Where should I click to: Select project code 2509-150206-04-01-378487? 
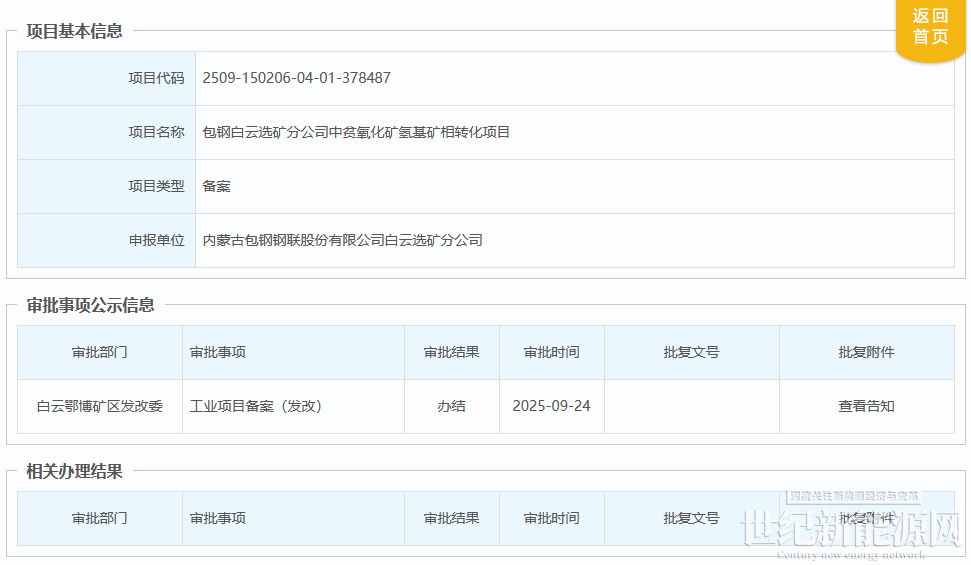[x=296, y=78]
